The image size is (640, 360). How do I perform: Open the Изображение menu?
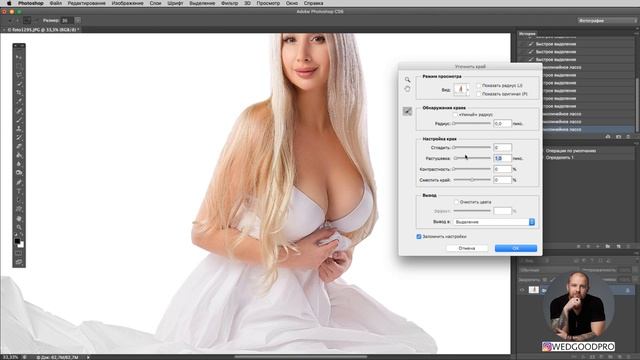pos(127,3)
